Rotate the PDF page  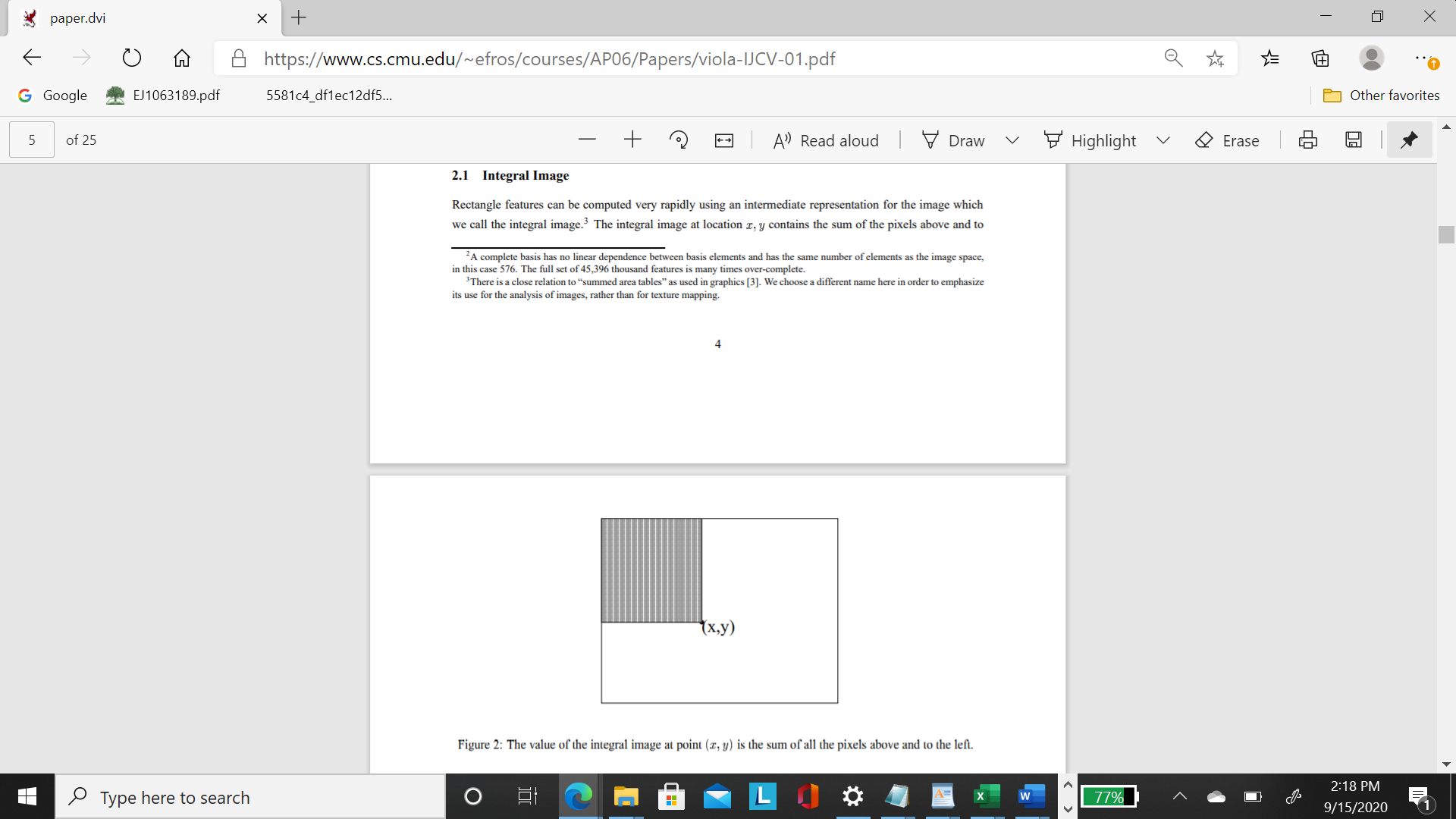(679, 140)
